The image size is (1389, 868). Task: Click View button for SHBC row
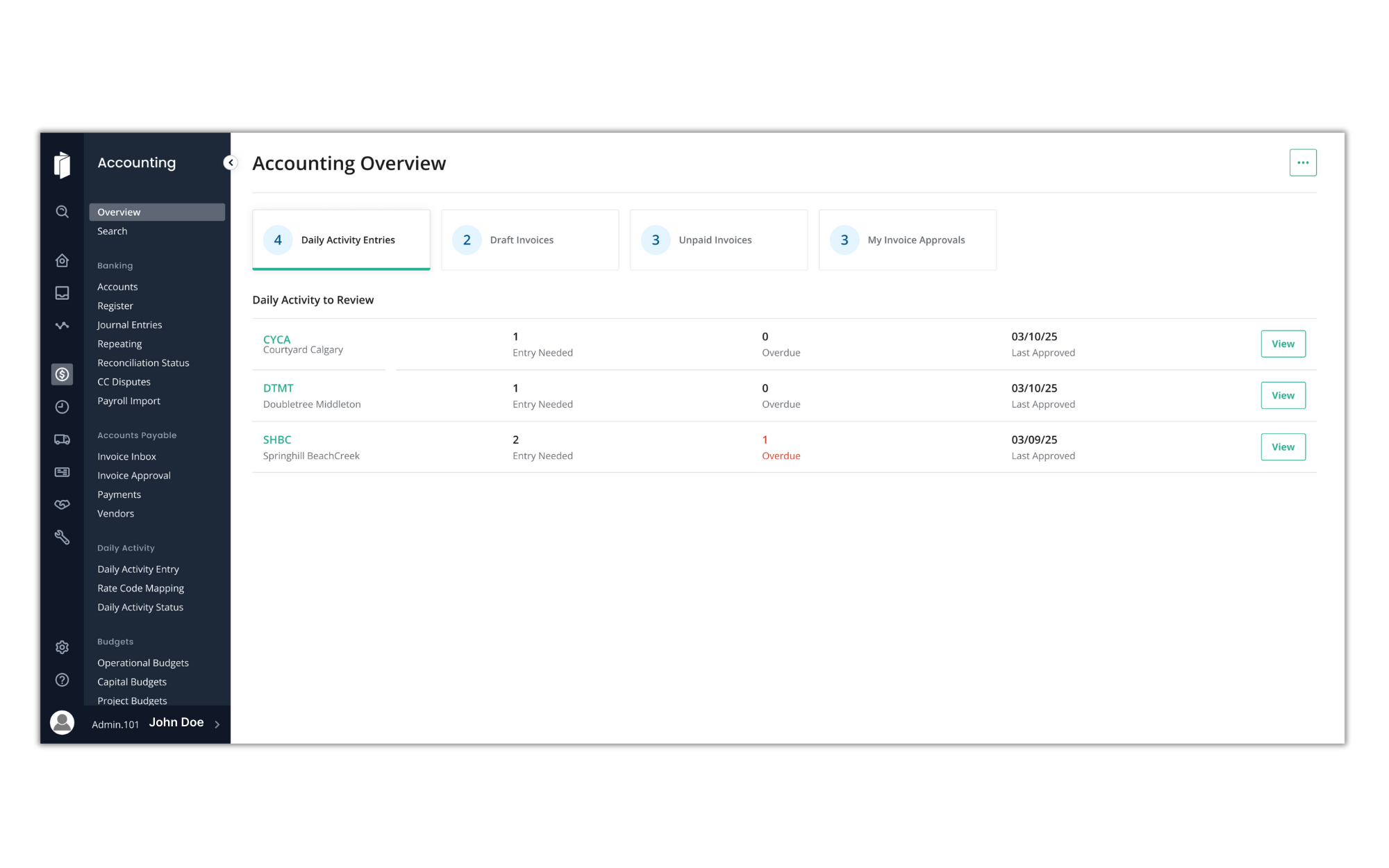1283,447
